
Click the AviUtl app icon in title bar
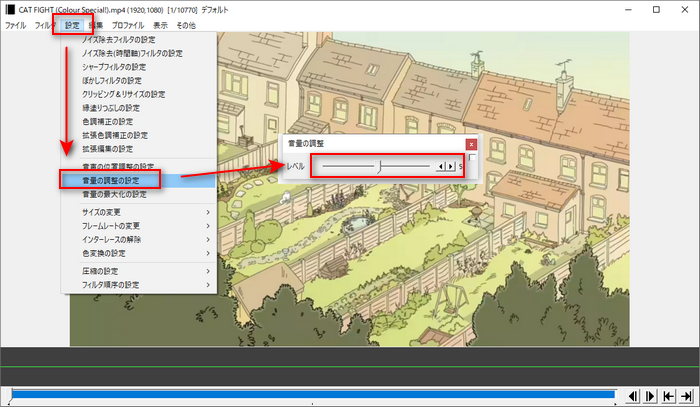[x=9, y=8]
